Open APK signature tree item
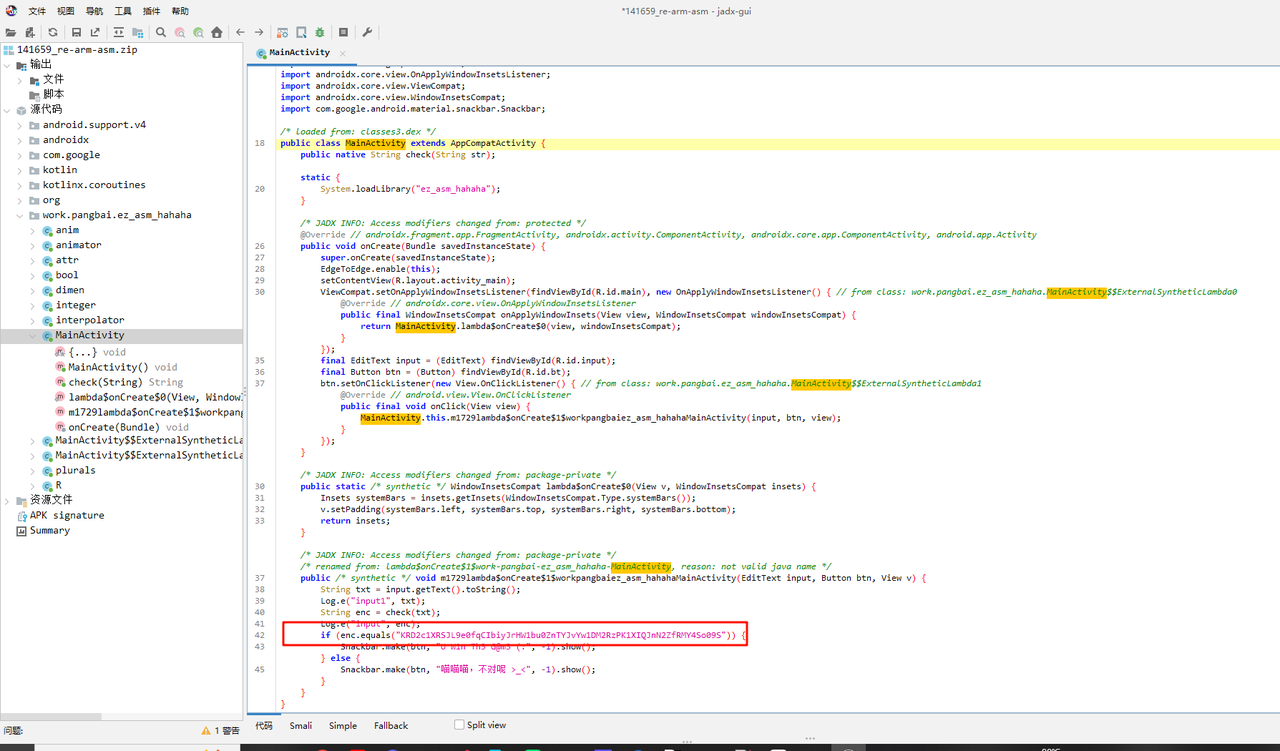This screenshot has width=1280, height=751. click(60, 515)
